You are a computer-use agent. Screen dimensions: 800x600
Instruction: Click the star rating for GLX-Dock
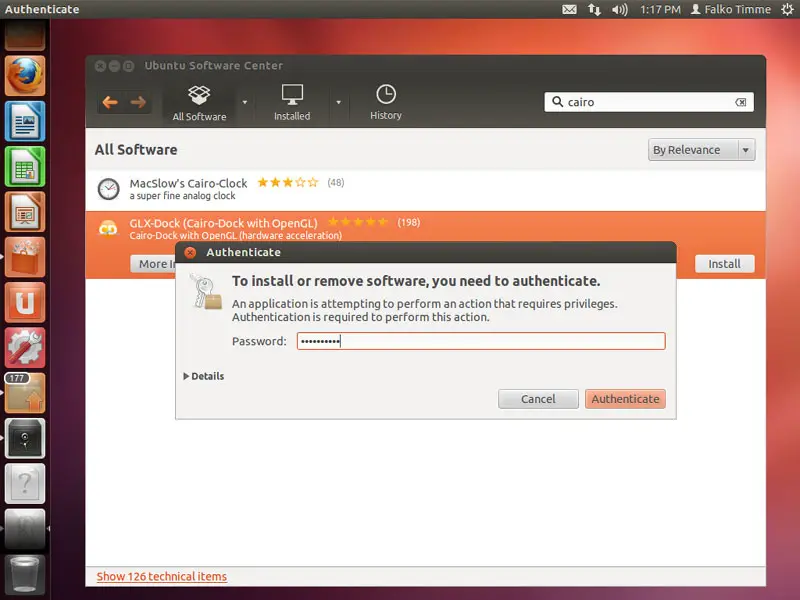(x=358, y=222)
